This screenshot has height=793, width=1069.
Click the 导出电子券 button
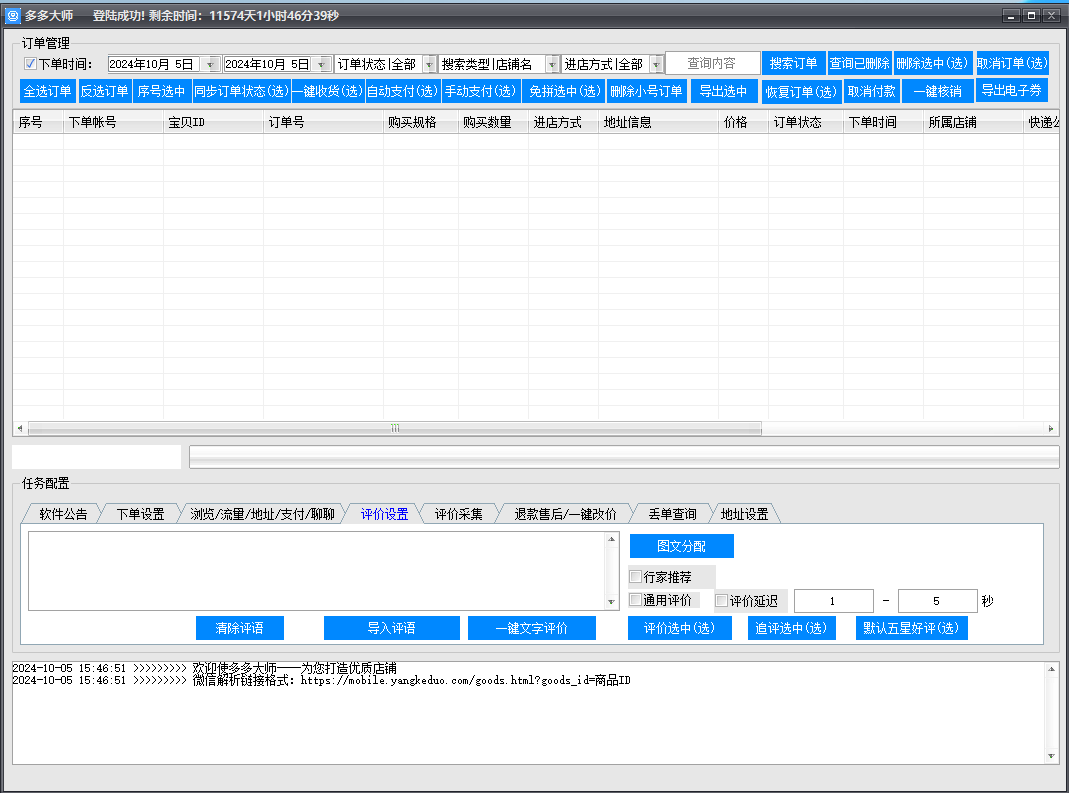1012,90
